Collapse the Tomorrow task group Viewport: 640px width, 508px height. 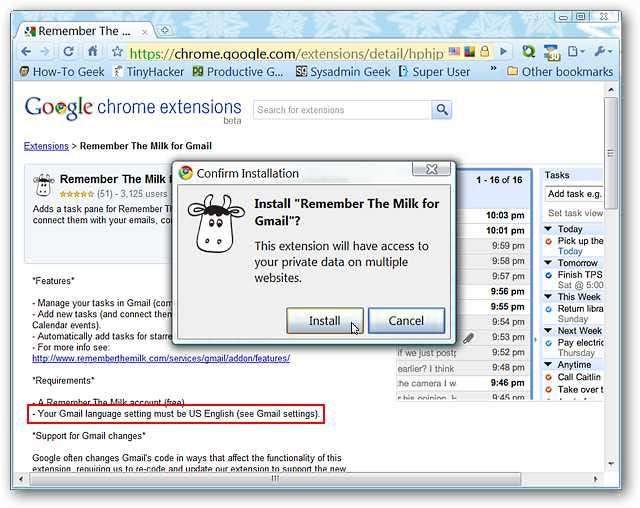click(548, 262)
